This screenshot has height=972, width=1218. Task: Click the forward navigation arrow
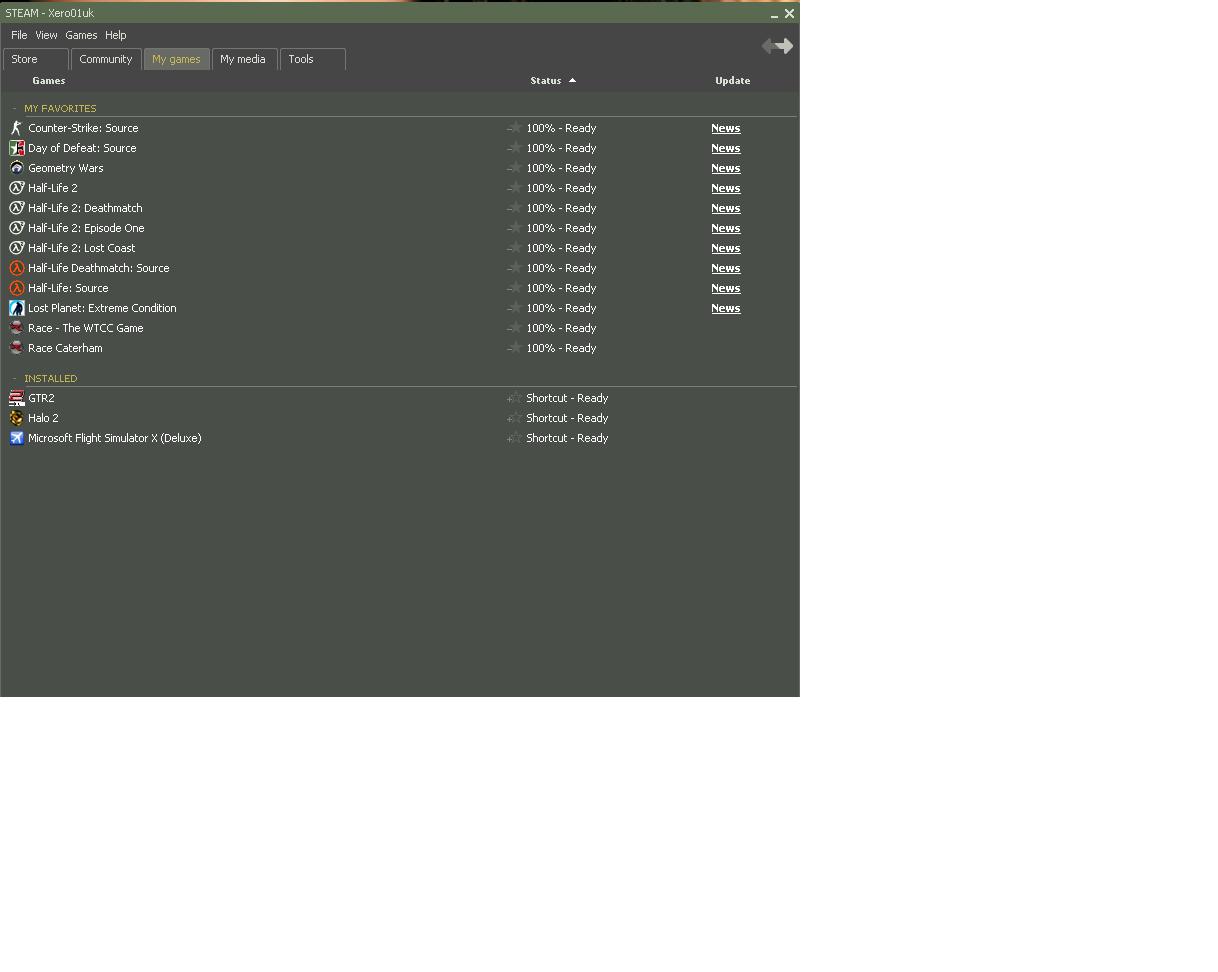coord(786,46)
